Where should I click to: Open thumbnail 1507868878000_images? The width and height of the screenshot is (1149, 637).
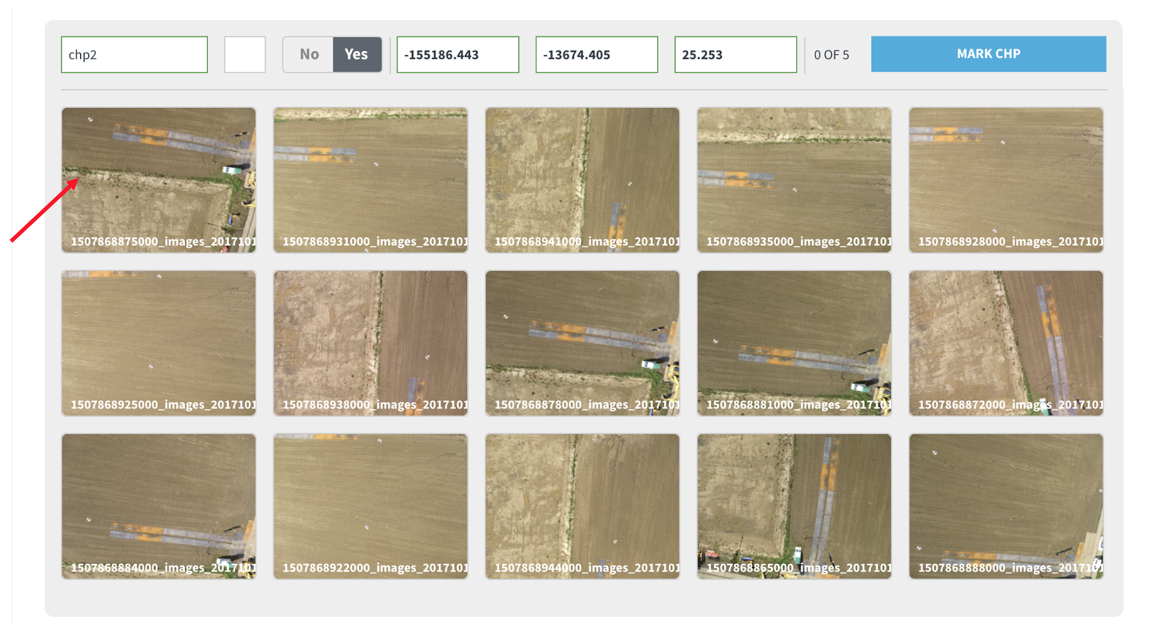583,343
